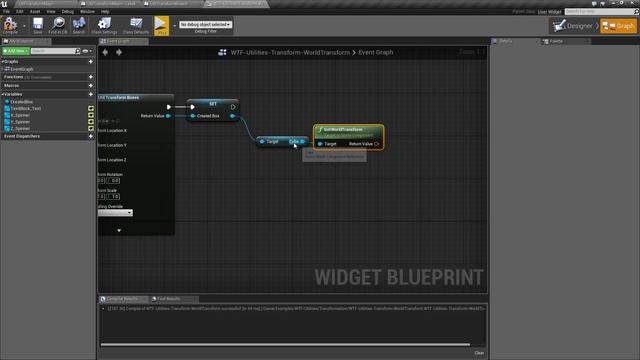
Task: Open the Window menu
Action: 87,11
